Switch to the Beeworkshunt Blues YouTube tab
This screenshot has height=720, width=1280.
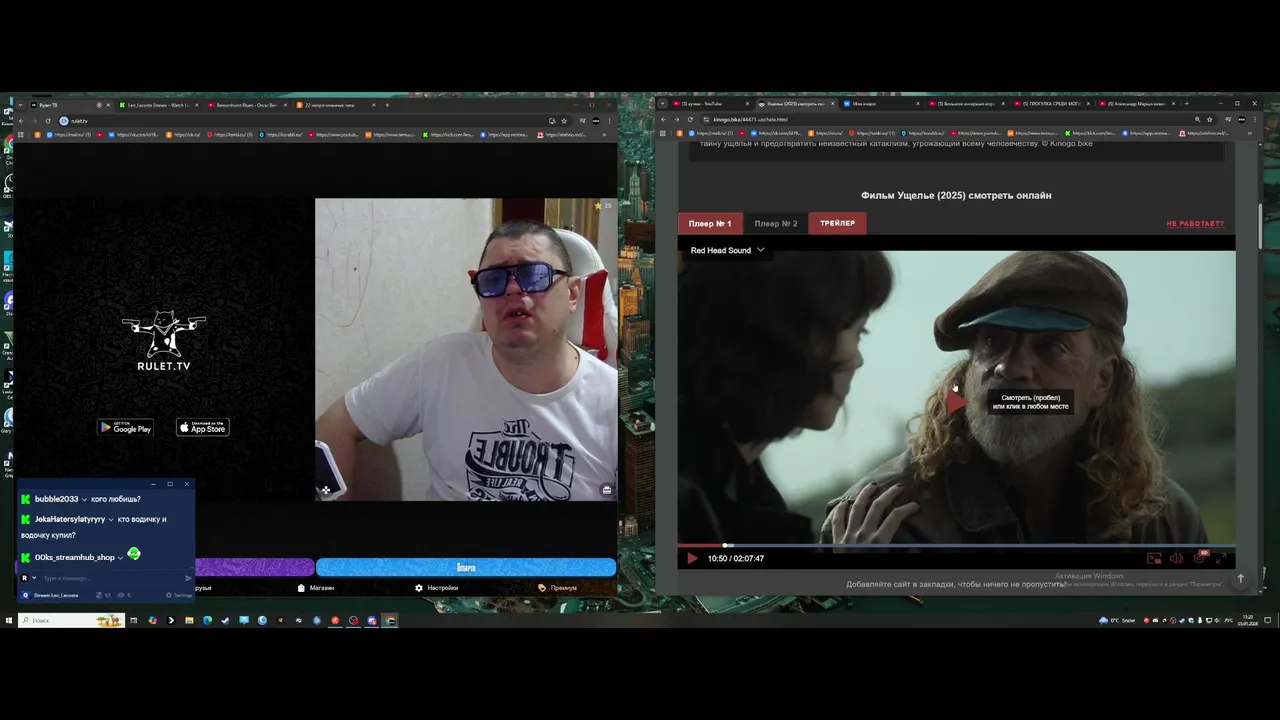coord(247,105)
